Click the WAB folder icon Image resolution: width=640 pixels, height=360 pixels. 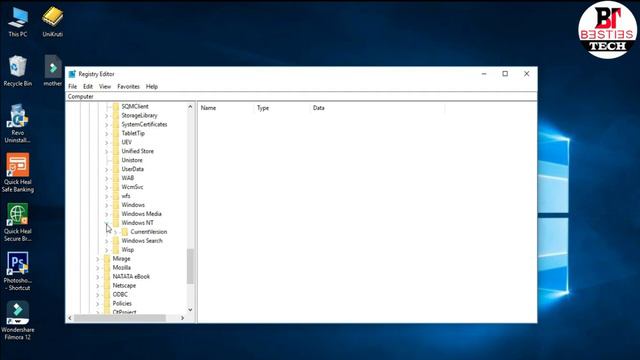coord(116,178)
